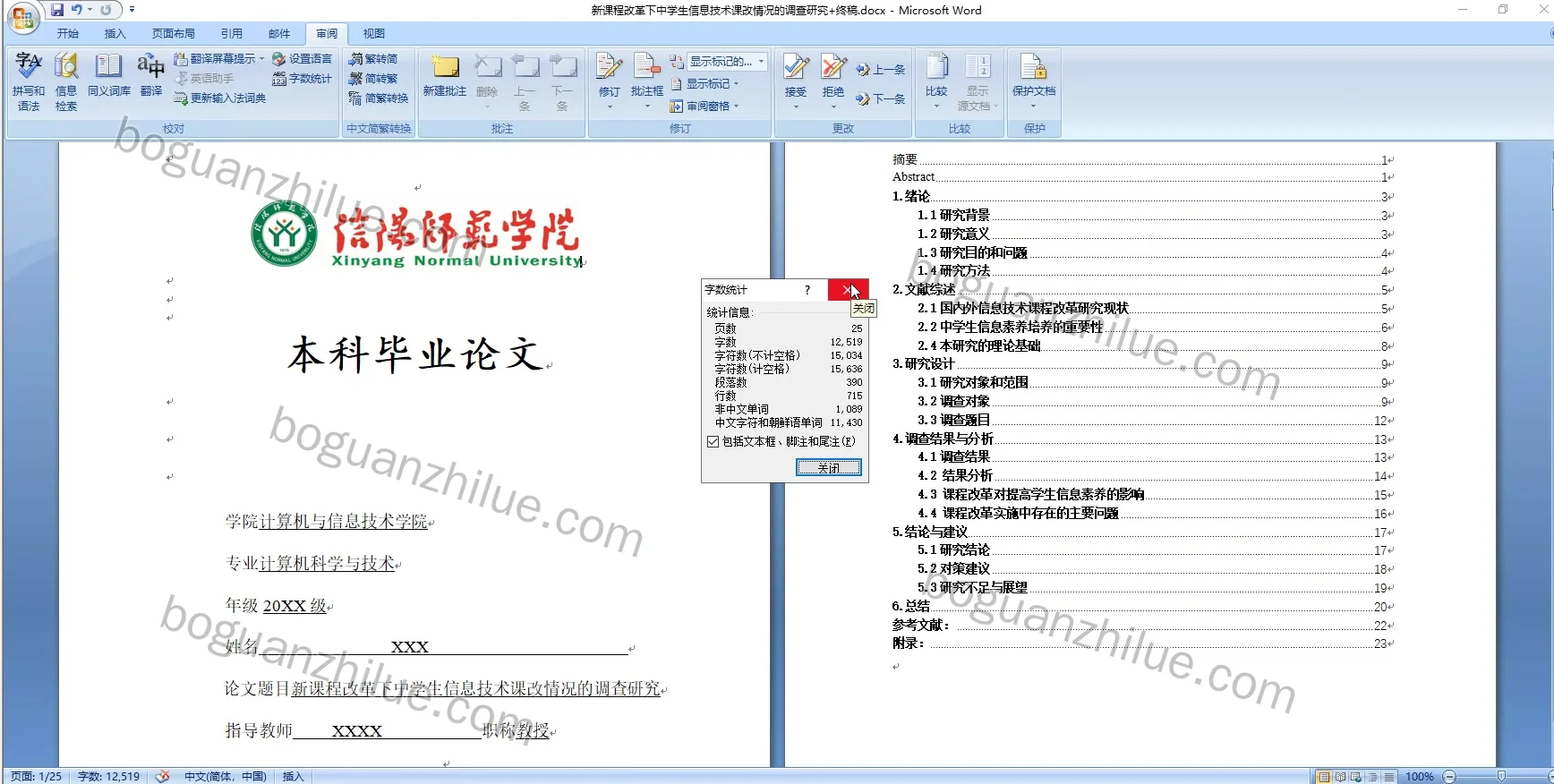Add a 新建批注 new comment
The width and height of the screenshot is (1554, 784).
[445, 75]
